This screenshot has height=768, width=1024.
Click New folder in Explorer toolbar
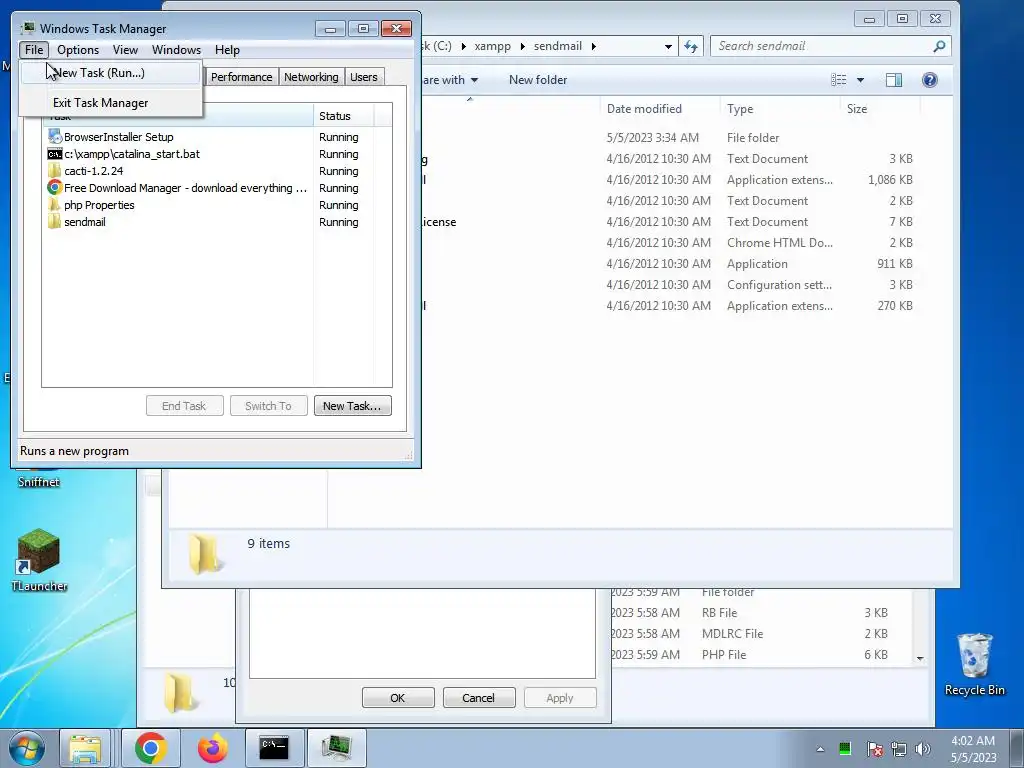point(537,80)
